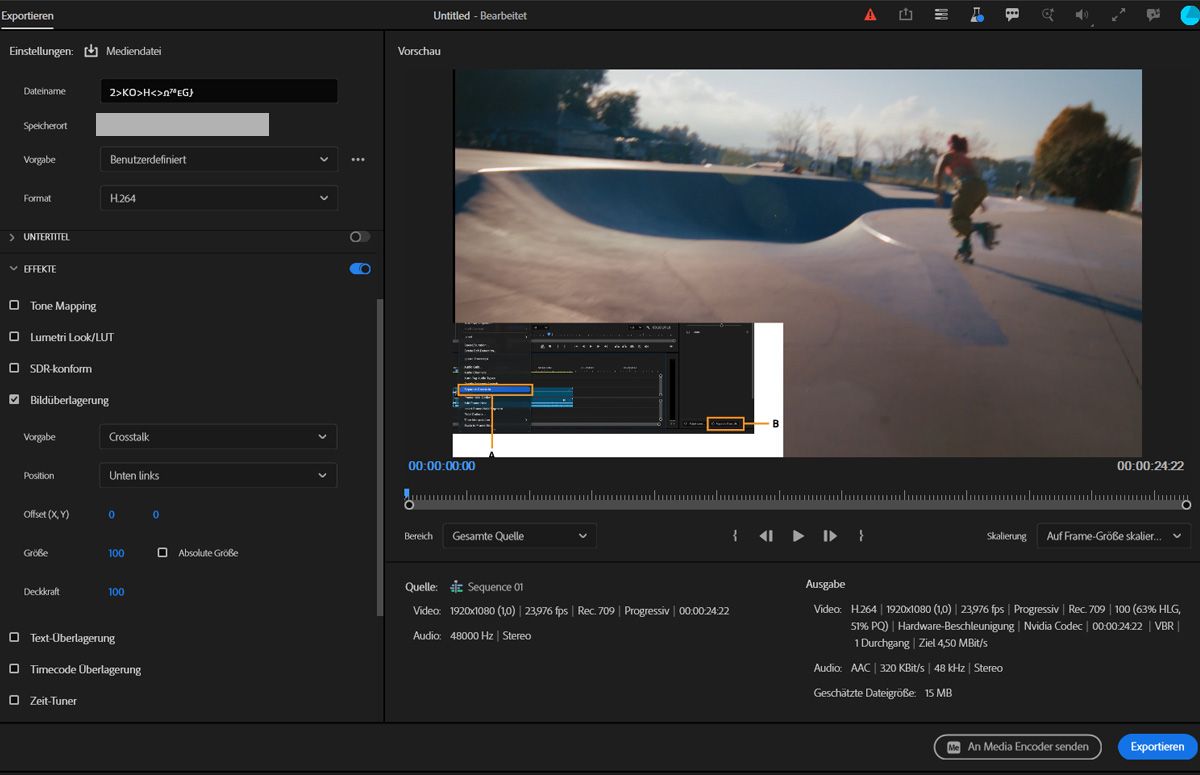Click the left in-point trim handle
This screenshot has width=1200, height=775.
click(409, 505)
